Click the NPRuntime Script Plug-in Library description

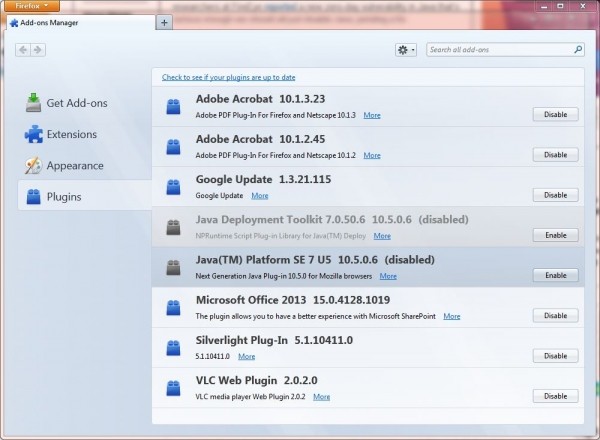pyautogui.click(x=280, y=236)
